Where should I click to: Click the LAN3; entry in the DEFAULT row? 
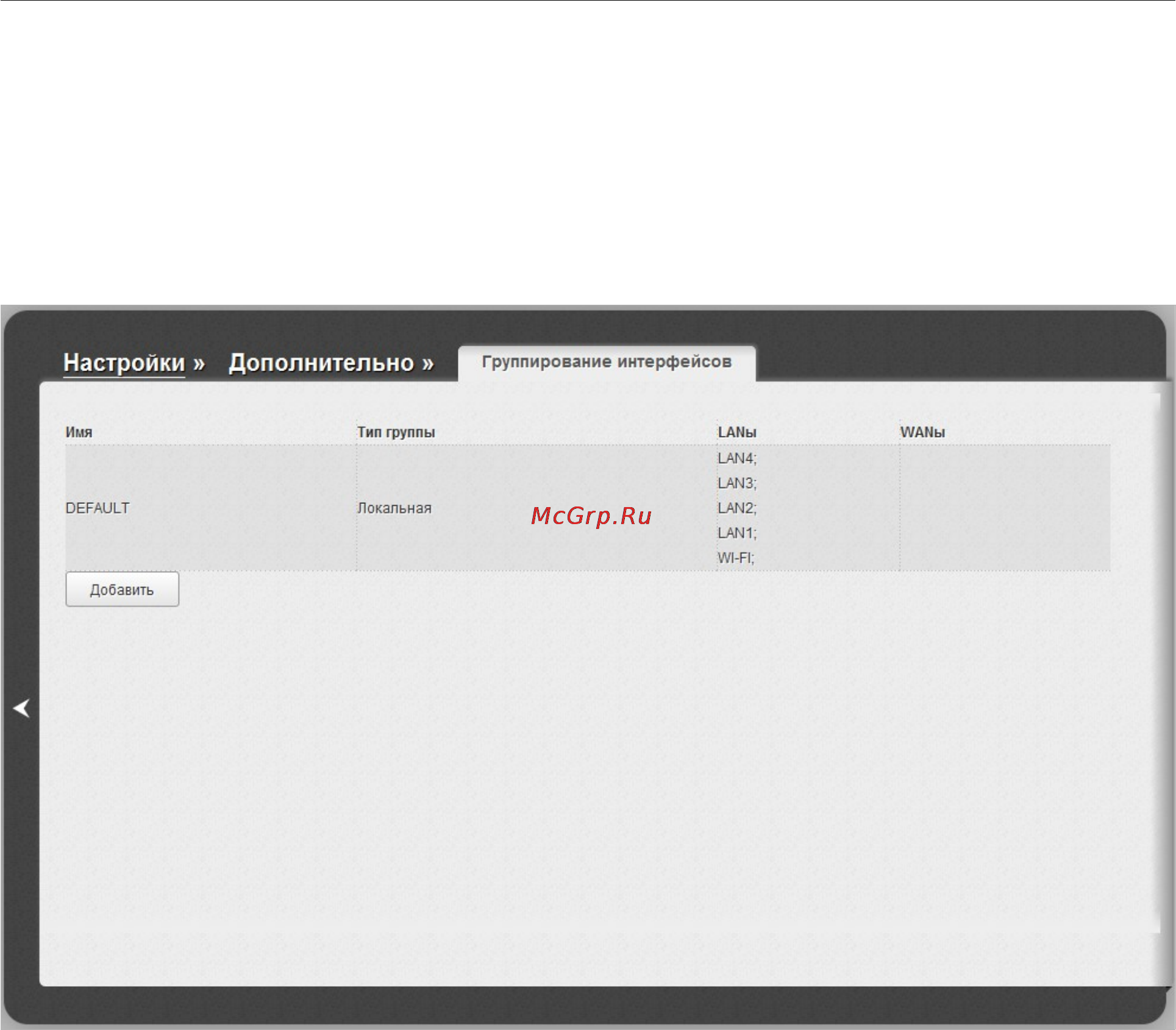pyautogui.click(x=737, y=483)
